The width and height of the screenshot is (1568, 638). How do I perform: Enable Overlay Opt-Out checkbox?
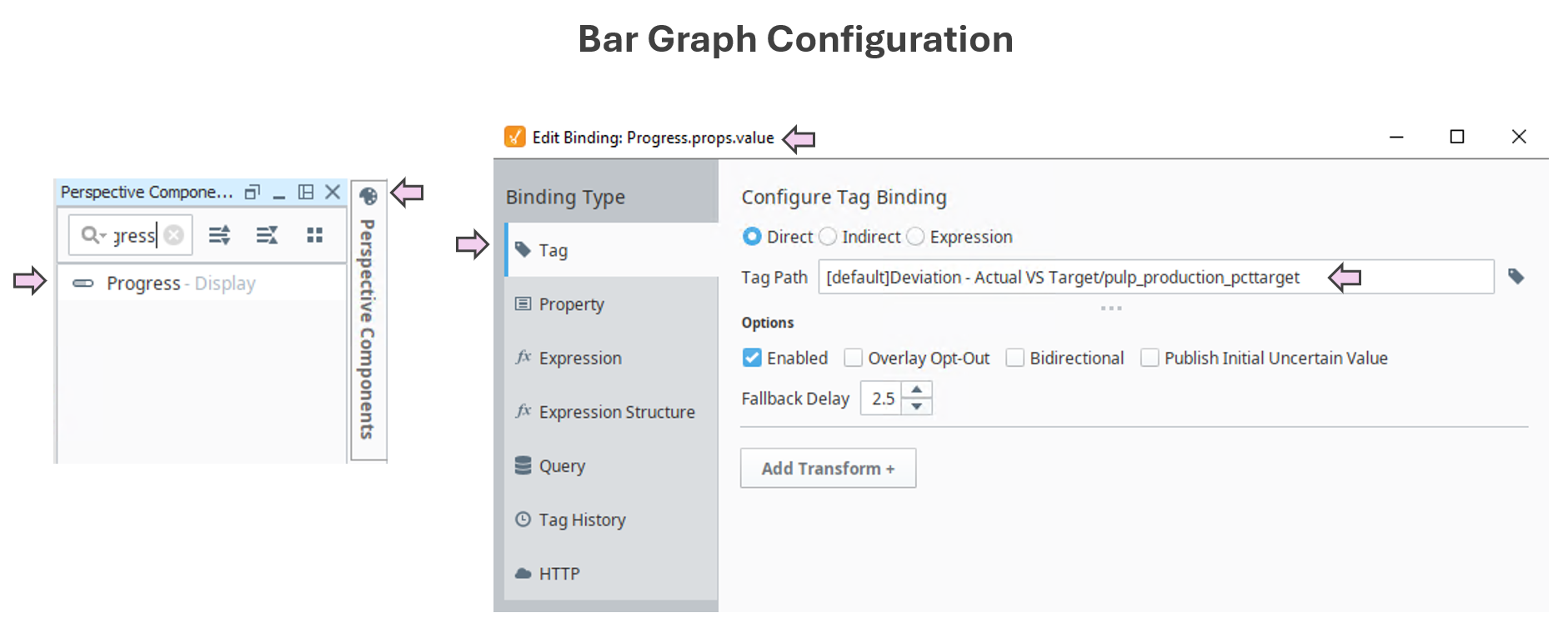[853, 358]
